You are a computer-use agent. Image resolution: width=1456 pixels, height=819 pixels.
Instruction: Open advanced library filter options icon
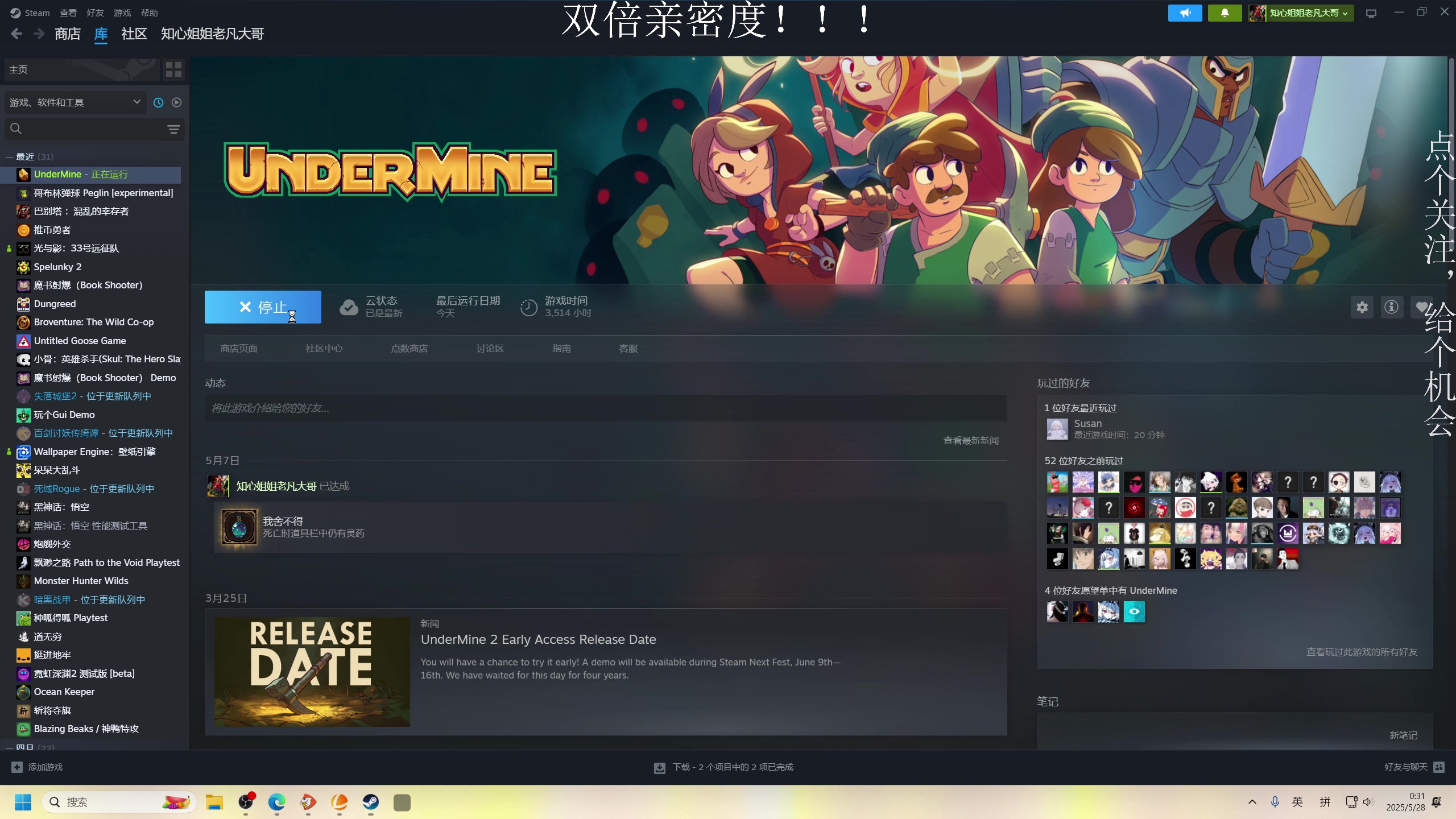(173, 129)
